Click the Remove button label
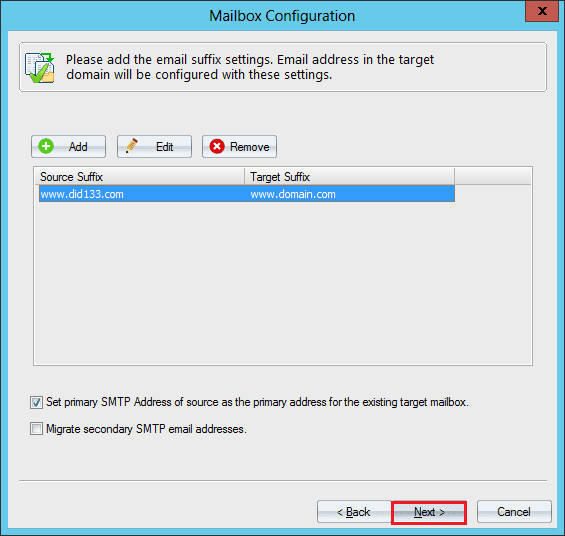This screenshot has height=536, width=565. [250, 147]
